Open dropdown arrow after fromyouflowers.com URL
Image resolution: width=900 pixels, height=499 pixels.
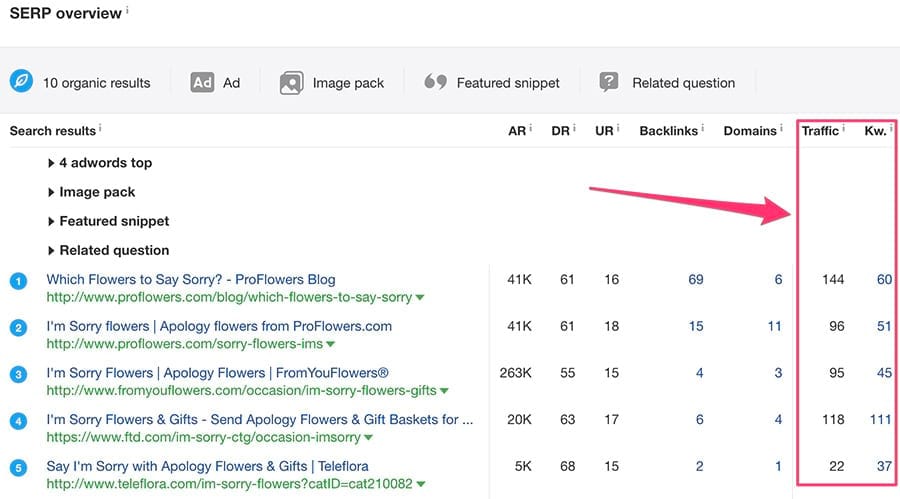tap(444, 391)
